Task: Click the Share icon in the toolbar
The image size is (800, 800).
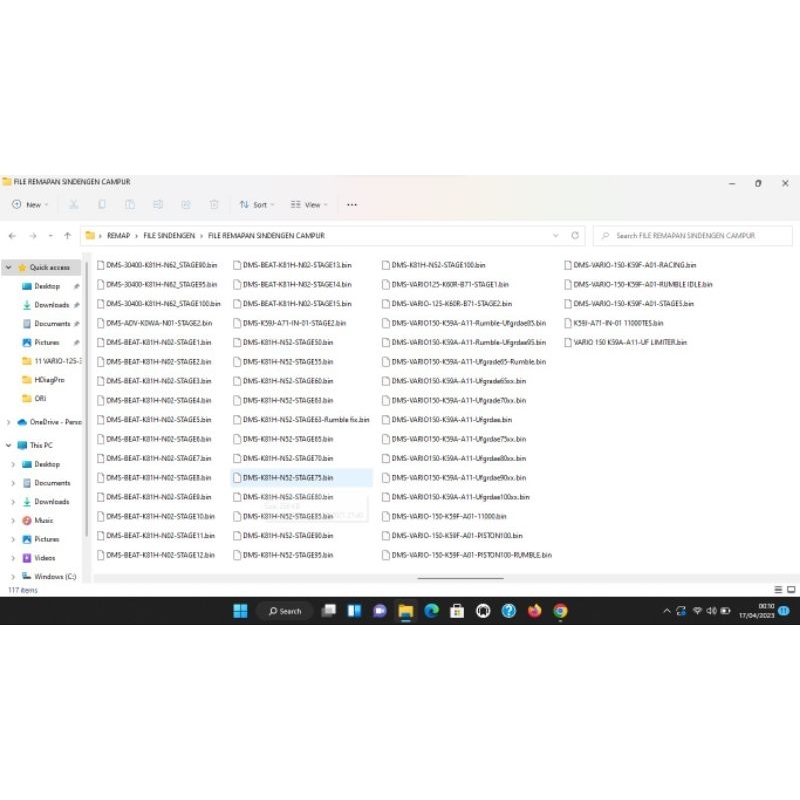Action: pyautogui.click(x=184, y=204)
